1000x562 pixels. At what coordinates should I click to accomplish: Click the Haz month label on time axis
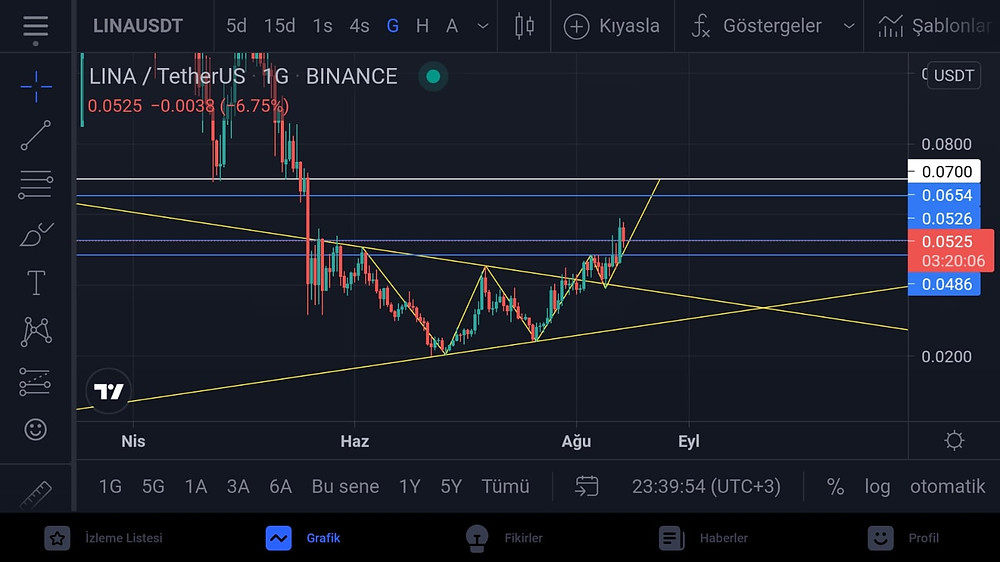pos(355,441)
